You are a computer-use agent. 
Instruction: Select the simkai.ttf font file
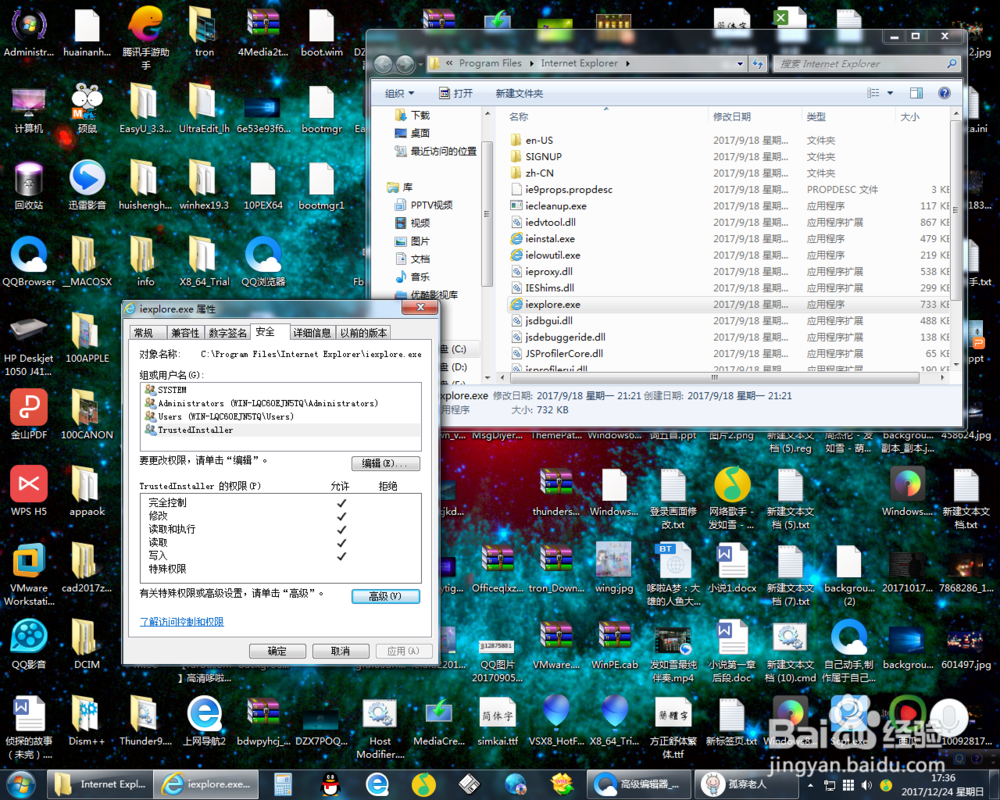(497, 721)
